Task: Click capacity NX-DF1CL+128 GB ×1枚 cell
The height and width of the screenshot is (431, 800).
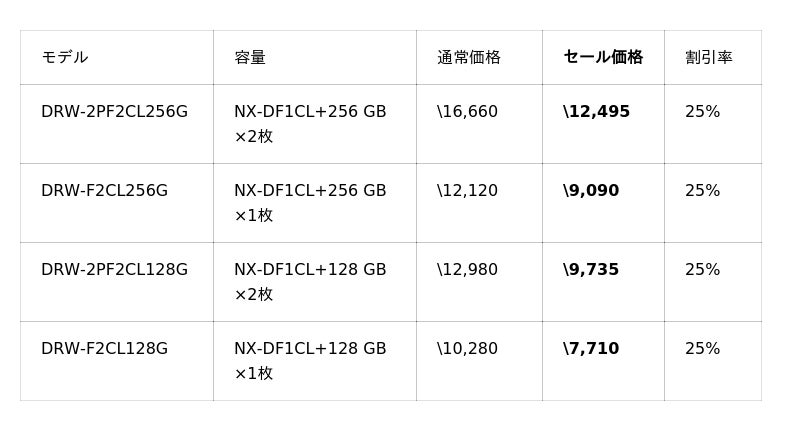Action: point(310,361)
